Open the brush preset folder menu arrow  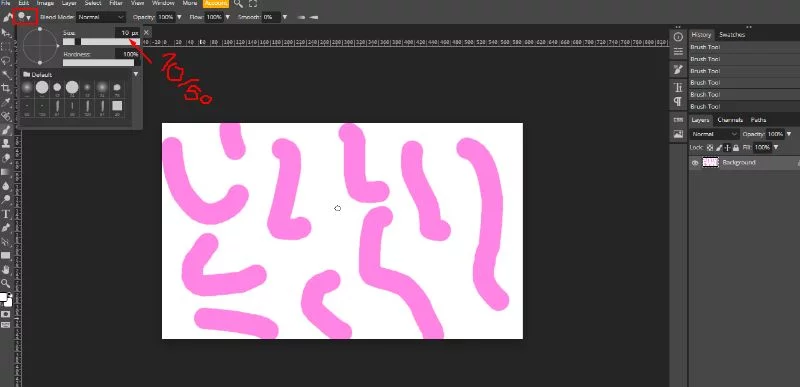tap(136, 74)
